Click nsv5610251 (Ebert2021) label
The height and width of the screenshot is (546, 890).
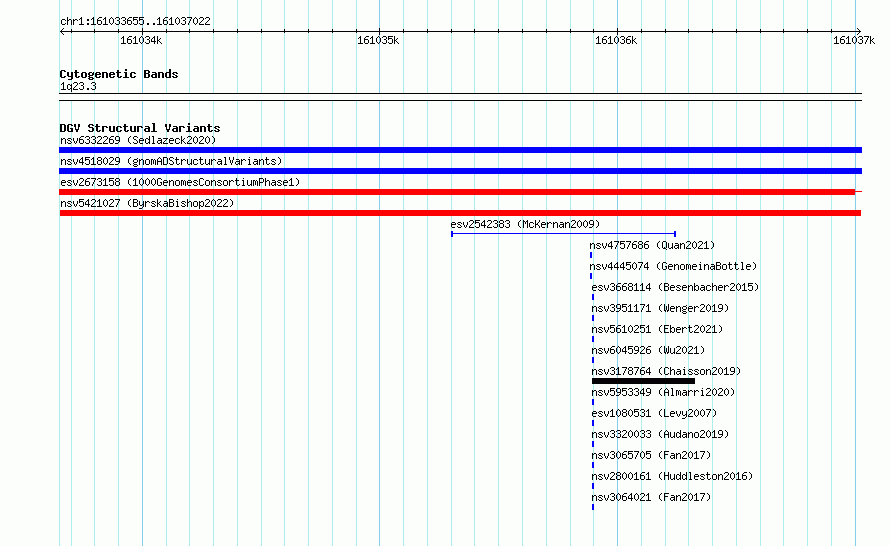[657, 329]
